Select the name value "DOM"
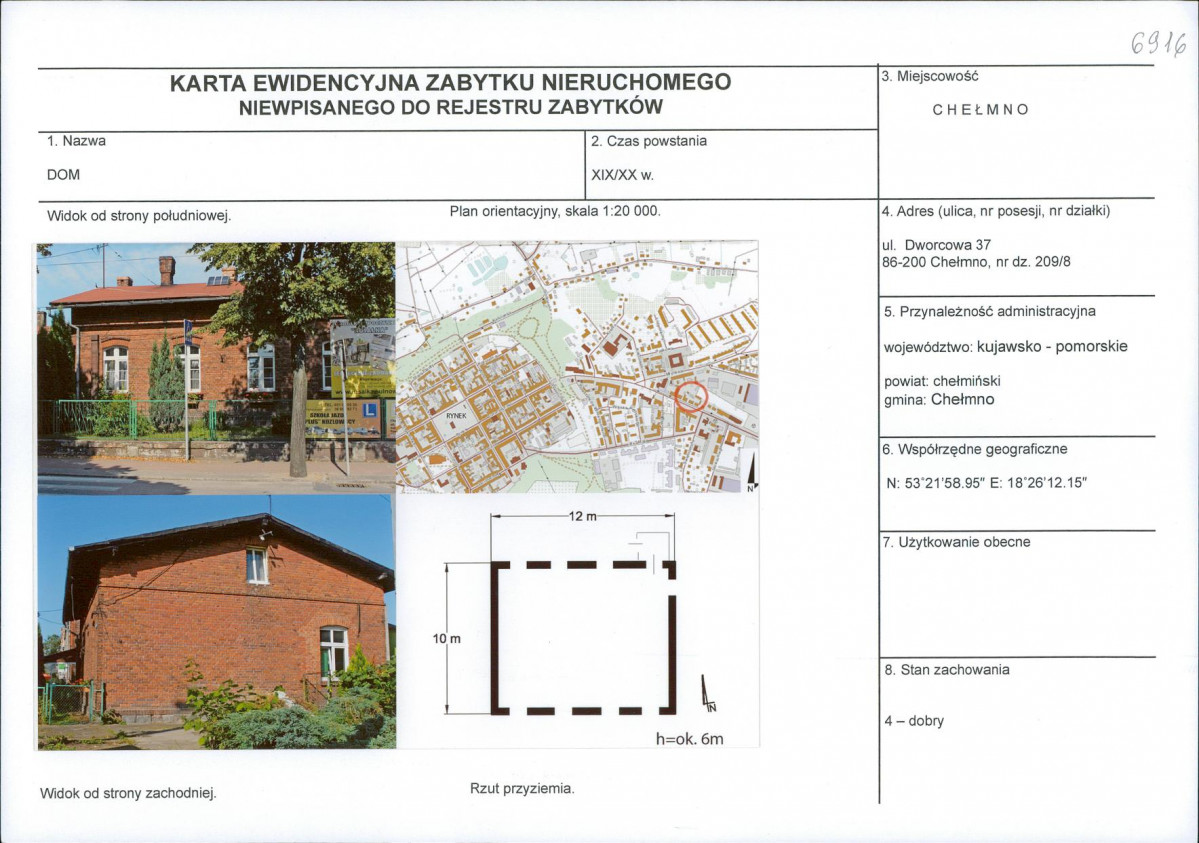Viewport: 1199px width, 843px height. tap(63, 174)
